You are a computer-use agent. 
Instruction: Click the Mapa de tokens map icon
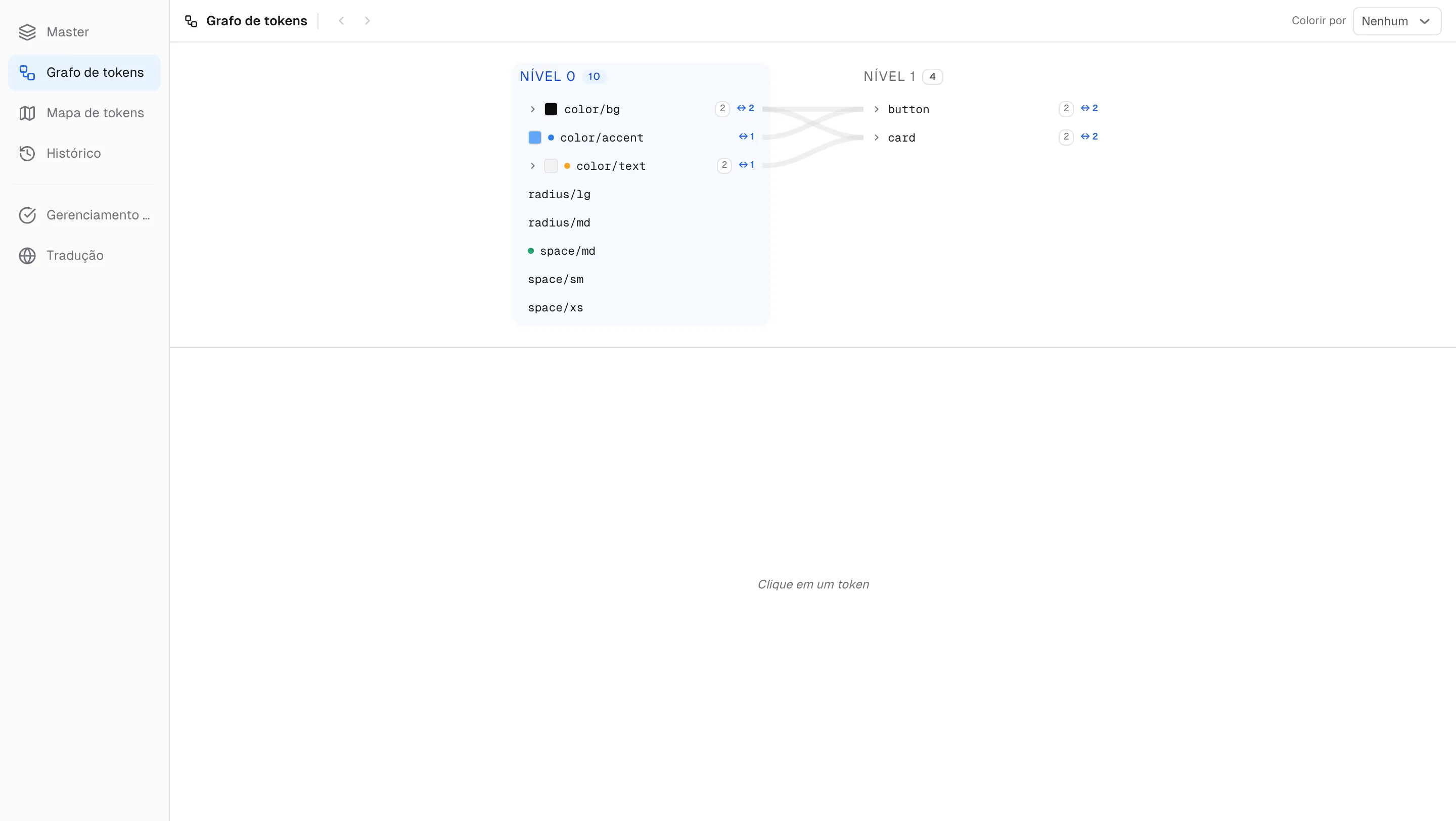27,113
